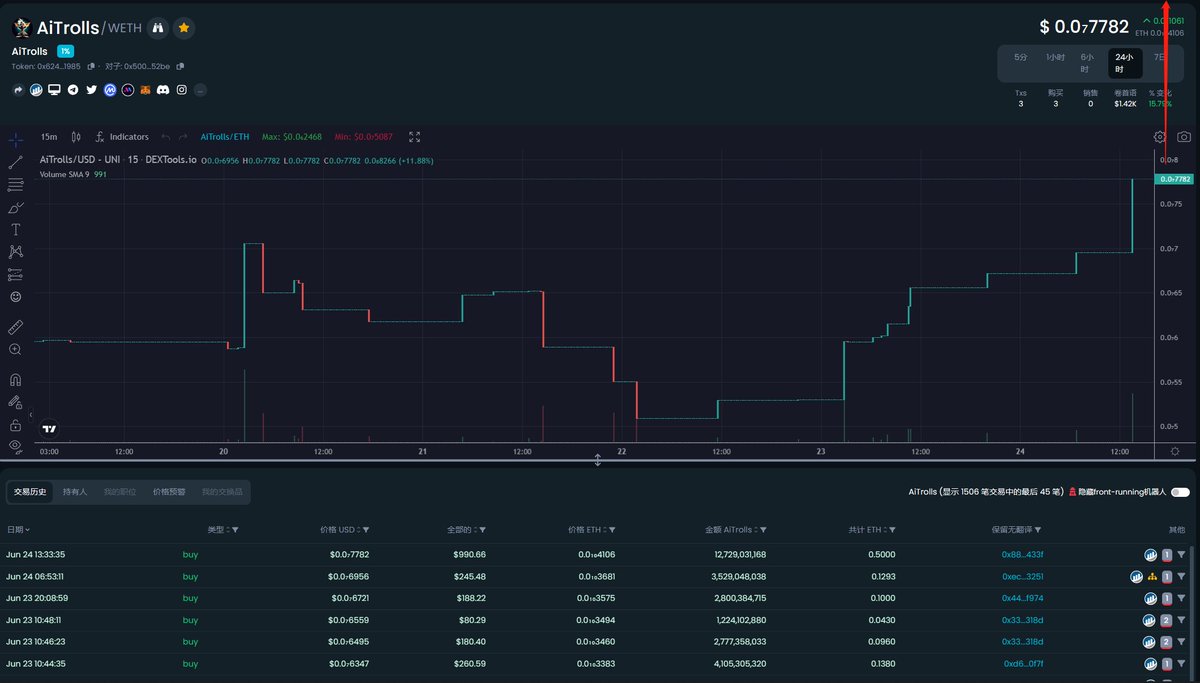The image size is (1200, 683).
Task: Toggle the magnet snap mode
Action: 15,380
